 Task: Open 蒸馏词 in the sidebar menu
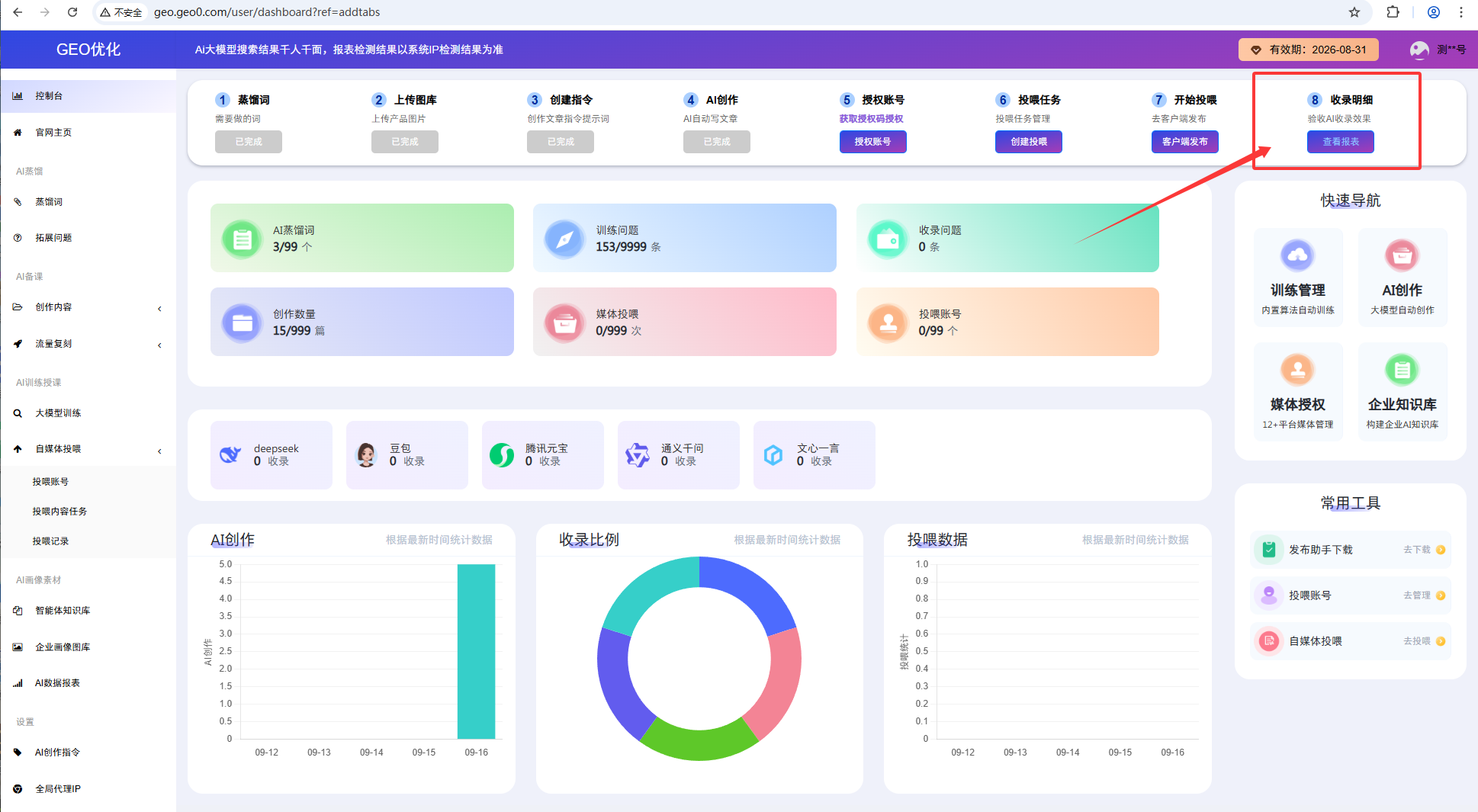pos(49,202)
